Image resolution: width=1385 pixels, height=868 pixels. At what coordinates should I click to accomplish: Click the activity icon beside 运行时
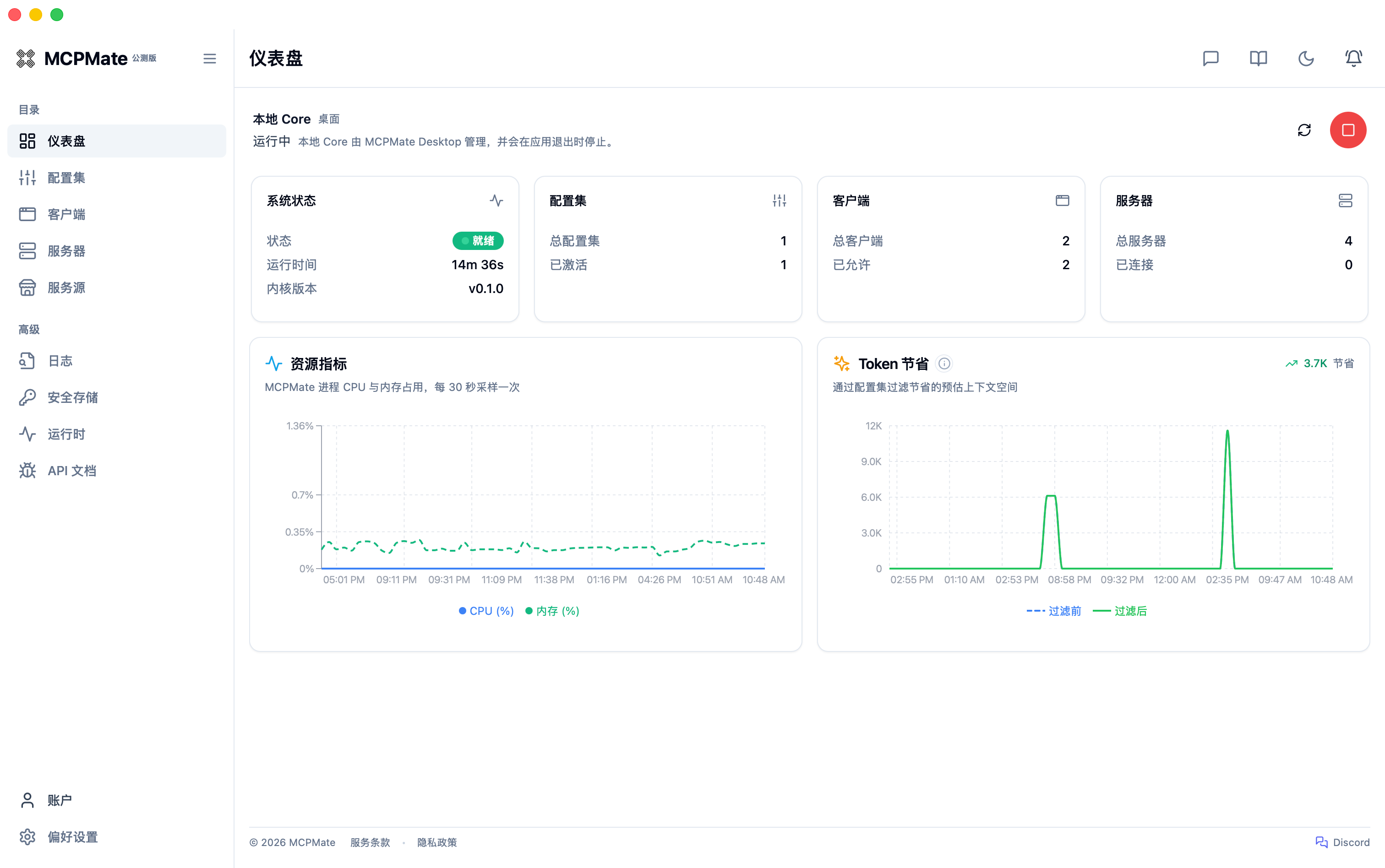pyautogui.click(x=27, y=434)
